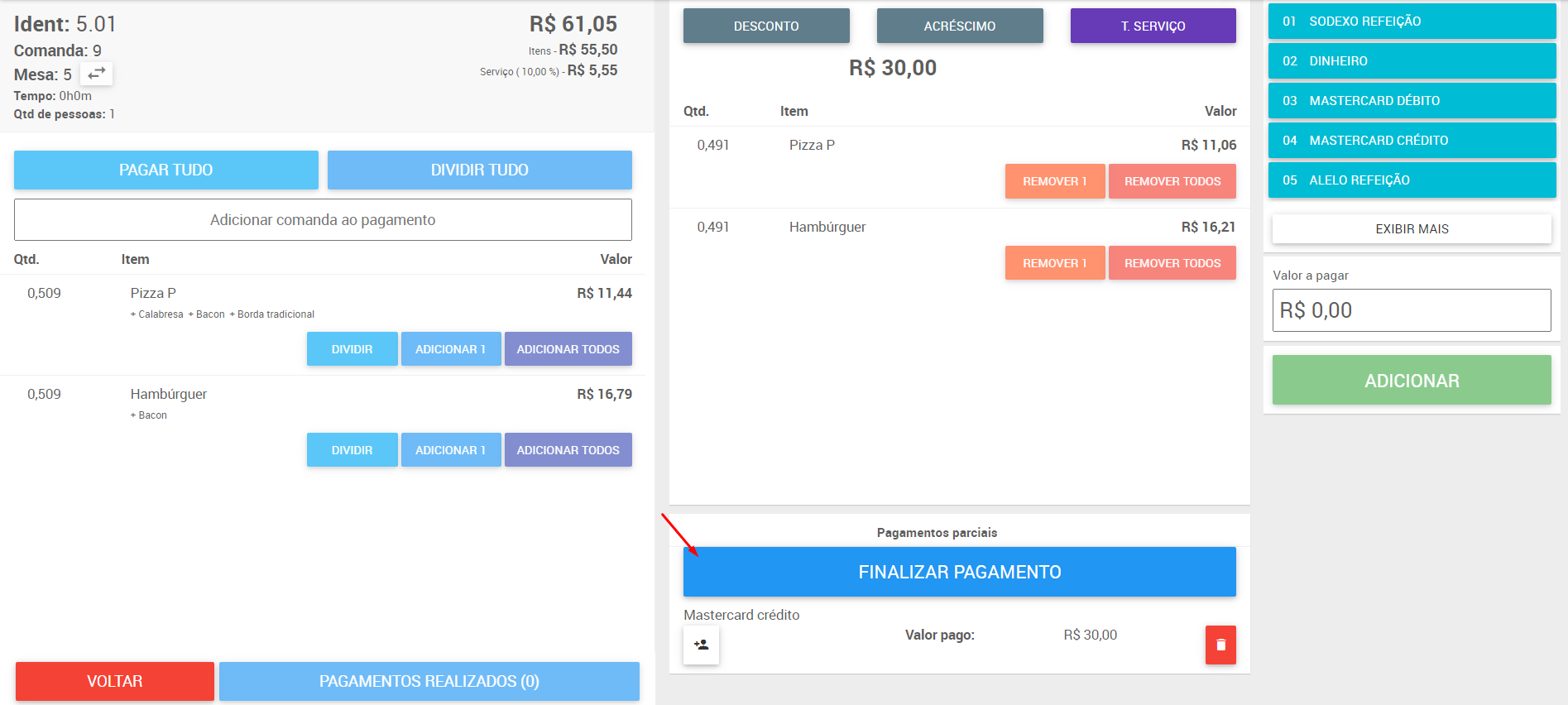Click '+ Calabresa' topping on Pizza P
This screenshot has width=1568, height=705.
pos(156,314)
